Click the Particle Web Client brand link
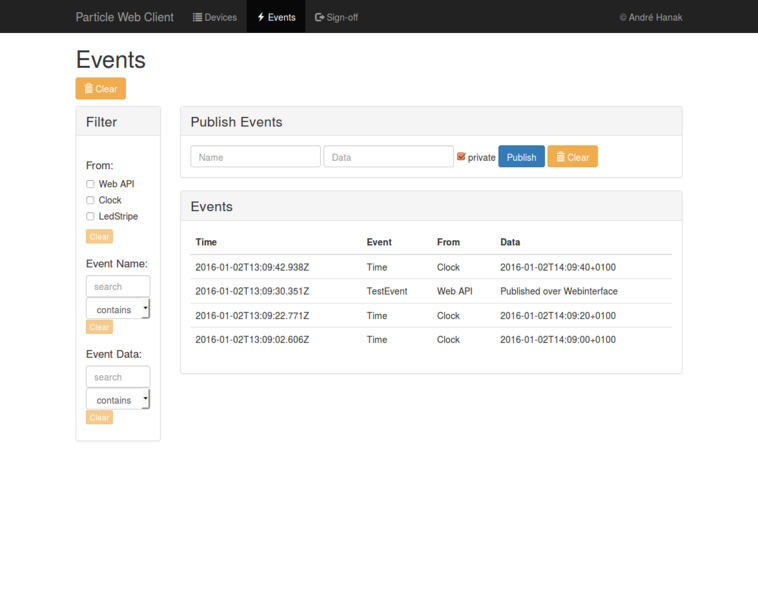758x600 pixels. point(124,17)
